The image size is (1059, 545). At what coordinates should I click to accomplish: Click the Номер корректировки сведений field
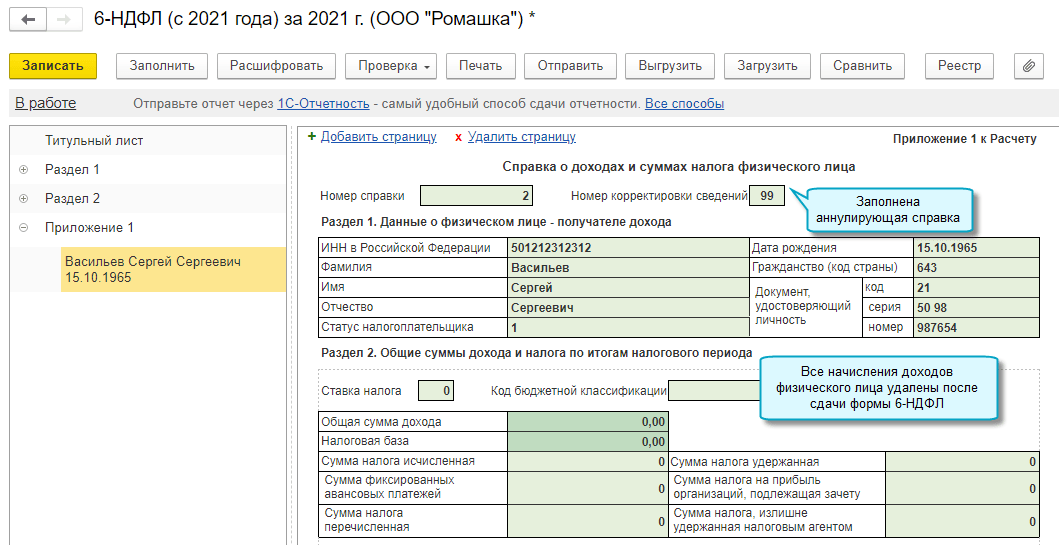click(x=766, y=196)
